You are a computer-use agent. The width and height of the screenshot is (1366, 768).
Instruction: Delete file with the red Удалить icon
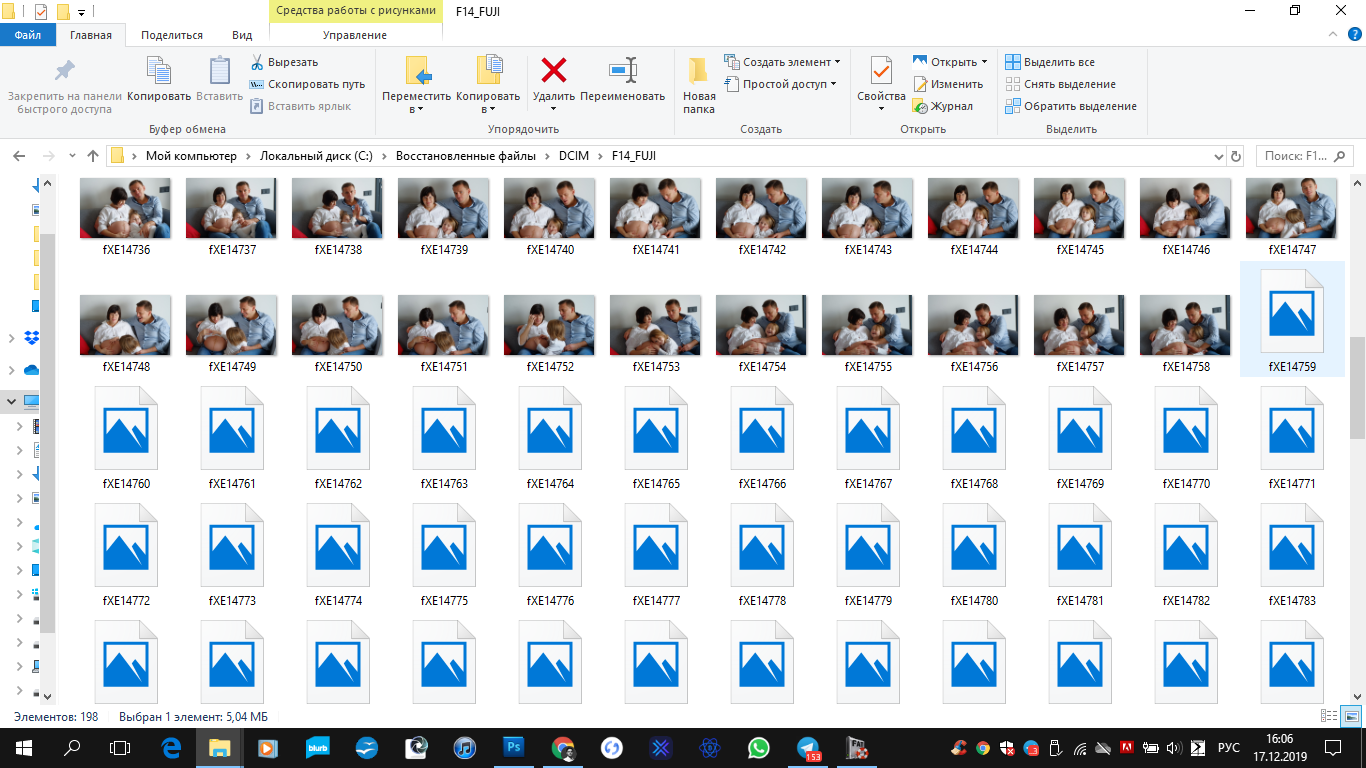554,70
